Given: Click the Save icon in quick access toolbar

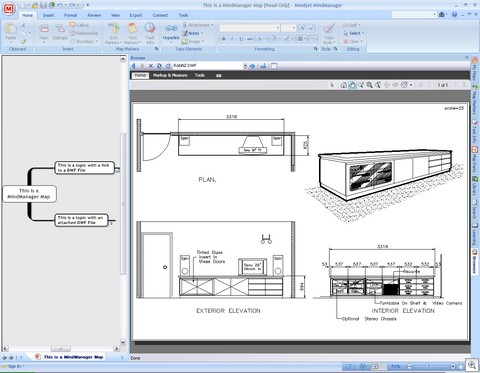Looking at the screenshot, I should (x=43, y=5).
